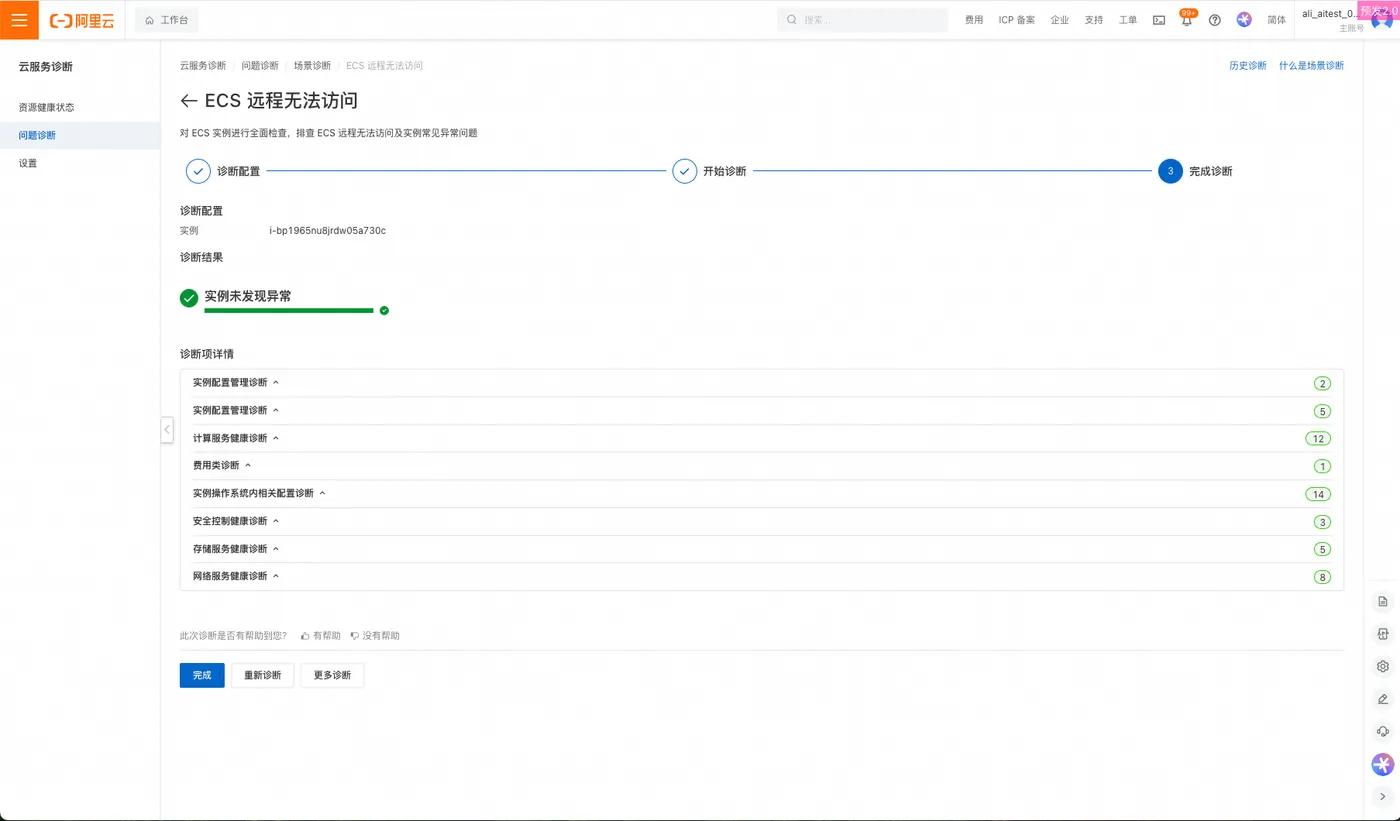1400x821 pixels.
Task: Click the customer service headset icon
Action: coord(1383,731)
